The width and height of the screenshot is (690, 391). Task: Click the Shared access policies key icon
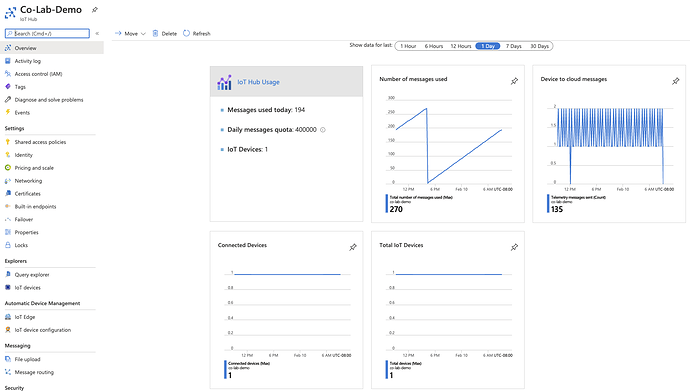point(7,142)
